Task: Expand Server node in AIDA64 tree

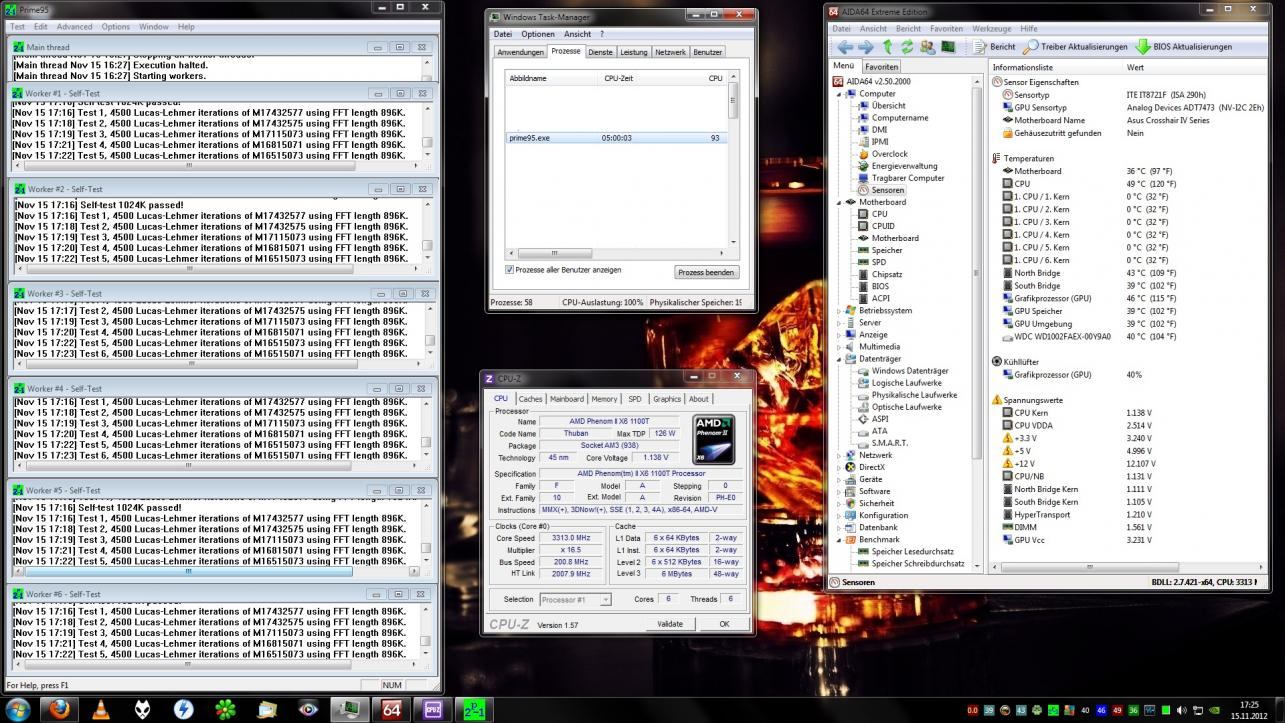Action: pos(839,323)
